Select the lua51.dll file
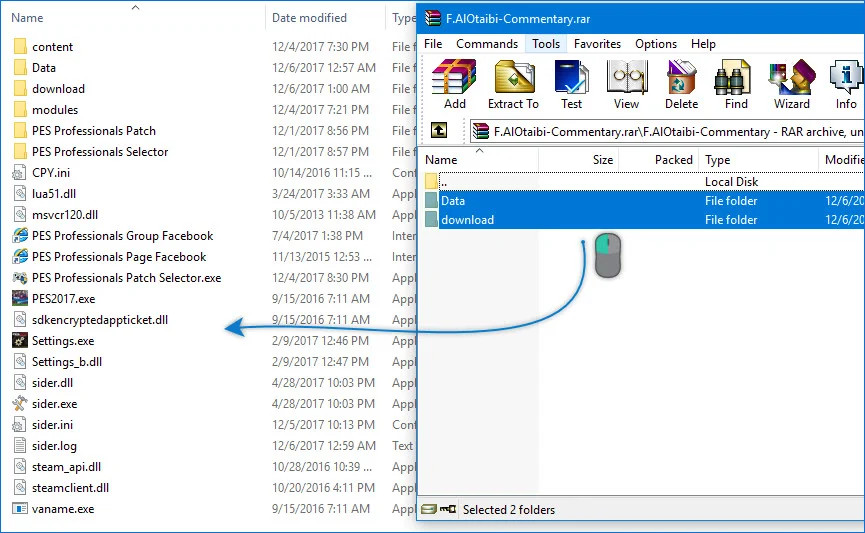Screen dimensions: 865x533 (x=54, y=194)
